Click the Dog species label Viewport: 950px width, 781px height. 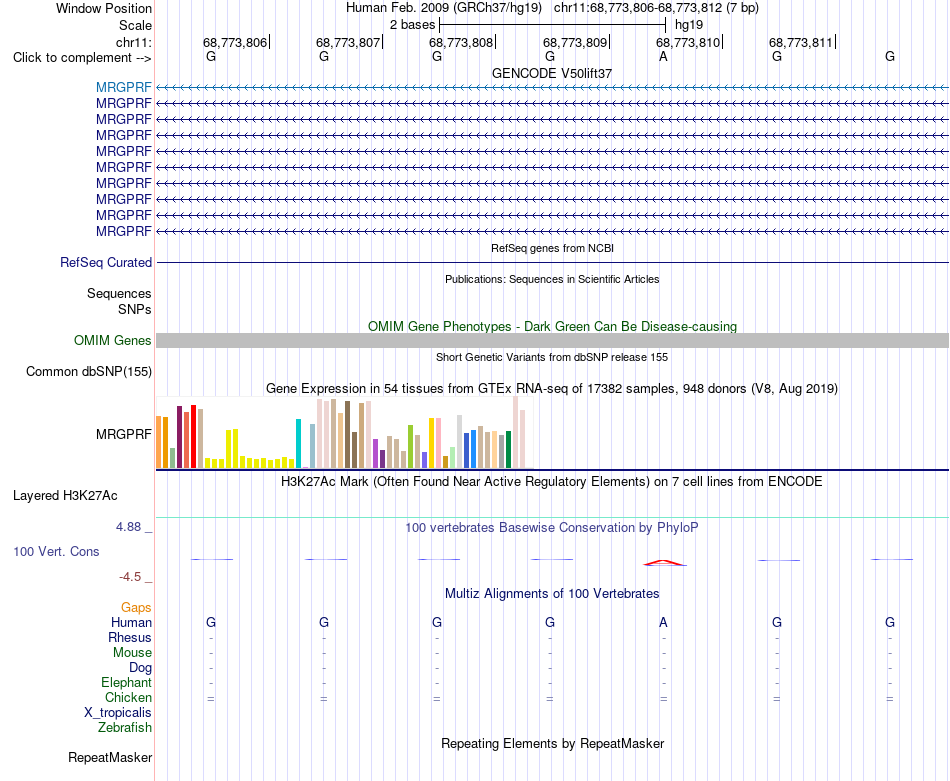140,668
